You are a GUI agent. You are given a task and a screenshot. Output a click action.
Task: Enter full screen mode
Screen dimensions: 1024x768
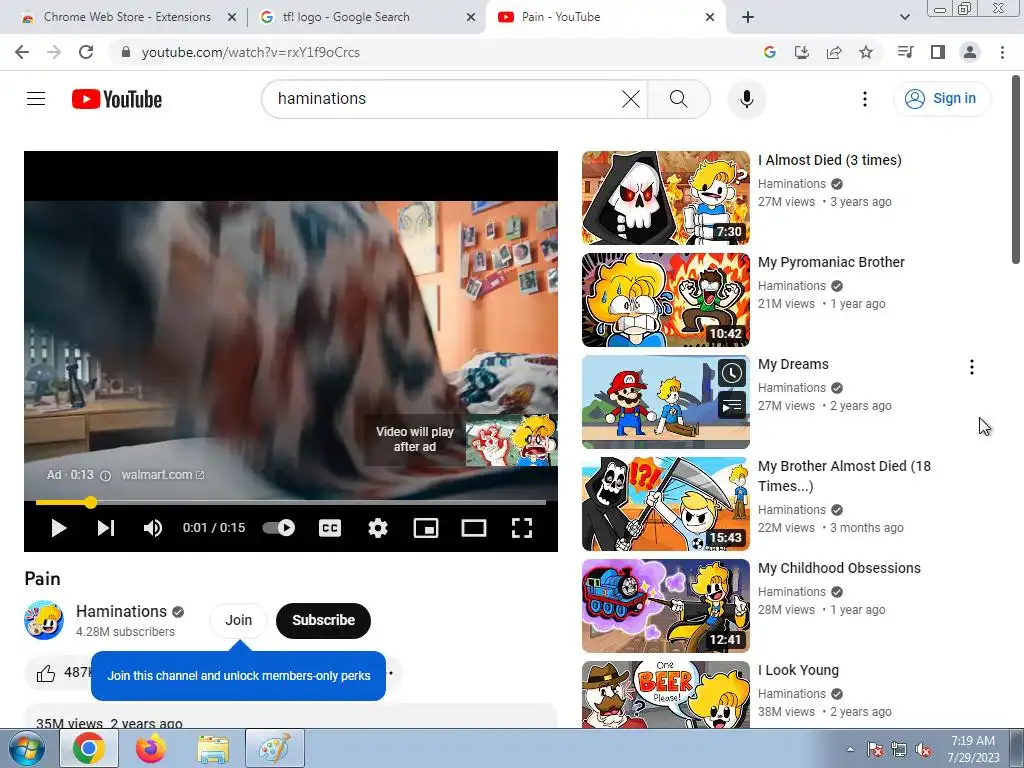[522, 528]
